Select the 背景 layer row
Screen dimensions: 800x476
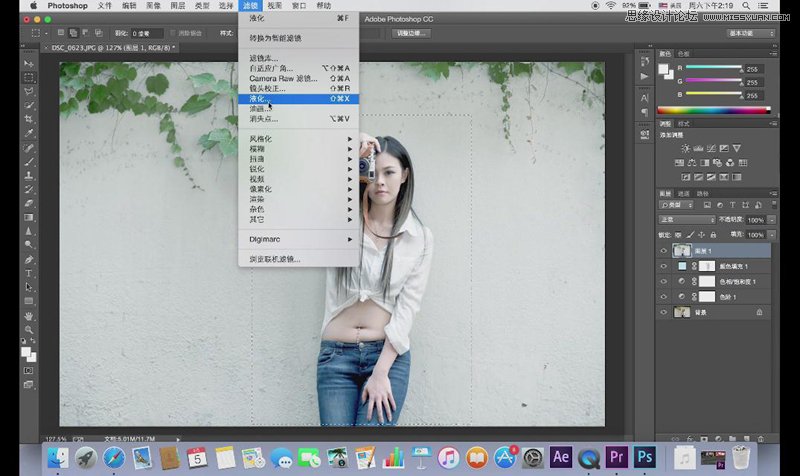tap(713, 312)
